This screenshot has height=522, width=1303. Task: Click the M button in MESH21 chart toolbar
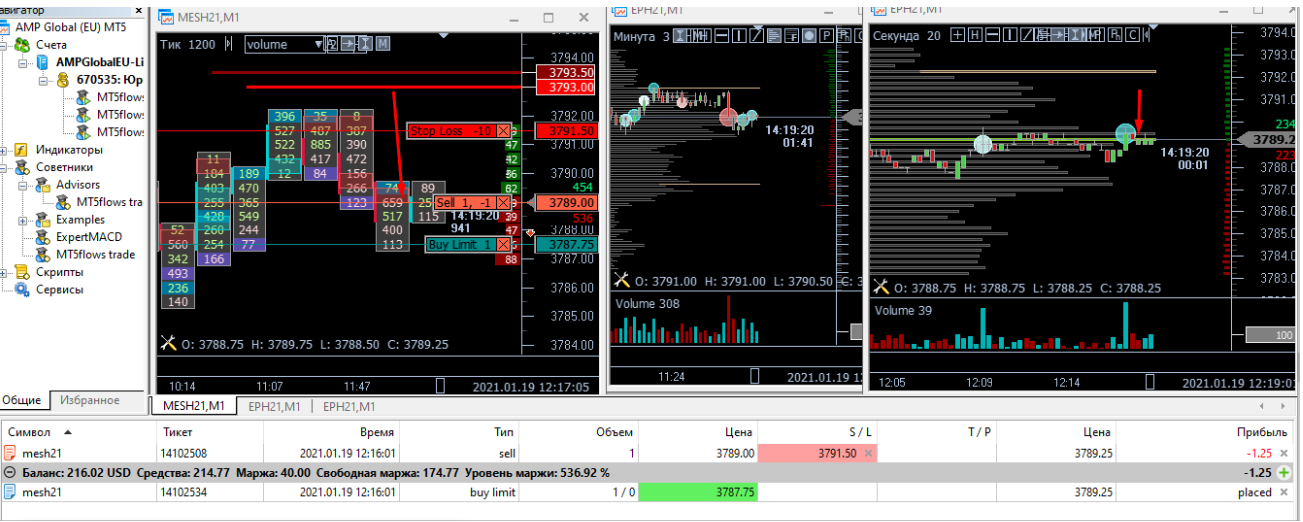383,44
